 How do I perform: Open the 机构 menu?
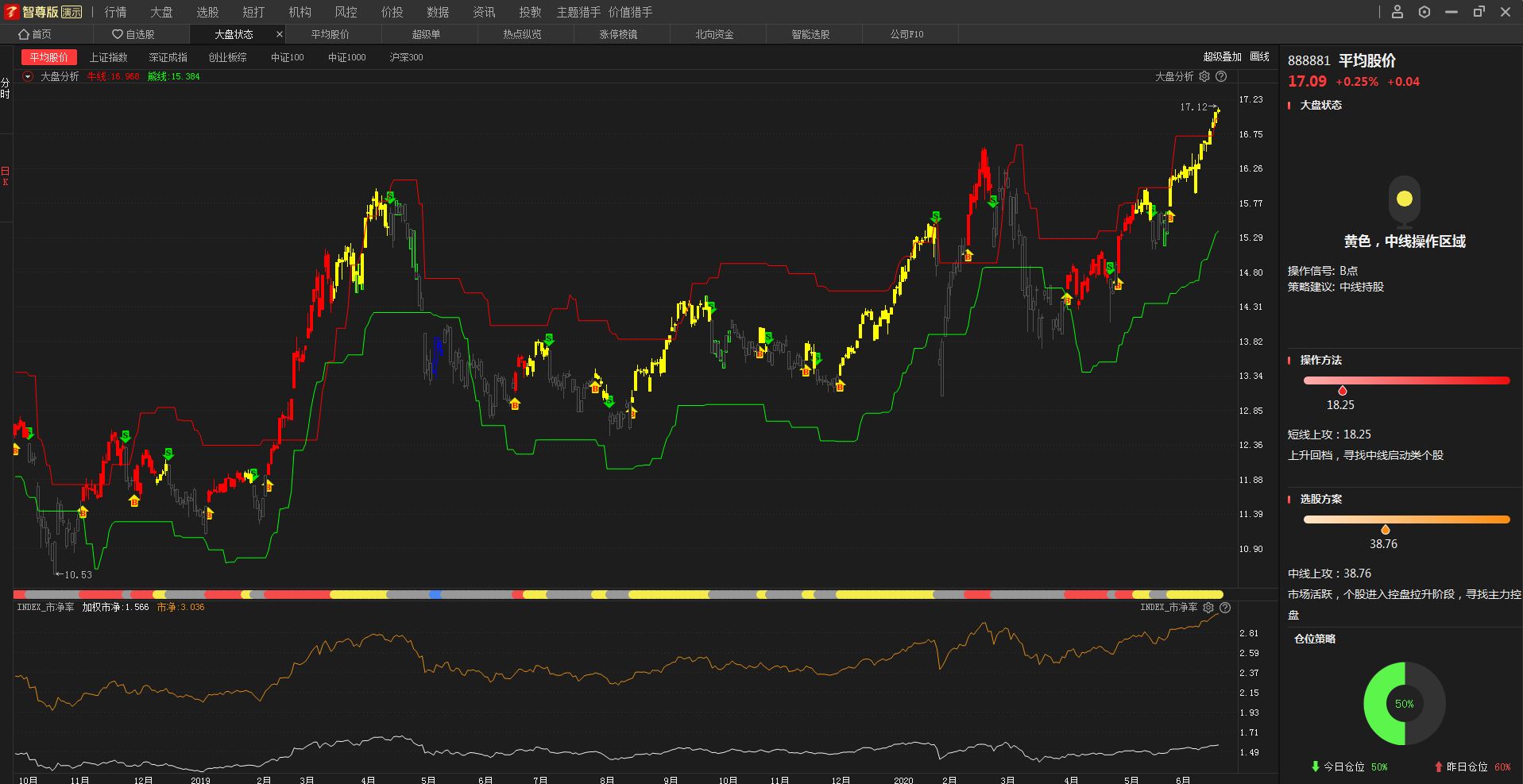click(300, 12)
